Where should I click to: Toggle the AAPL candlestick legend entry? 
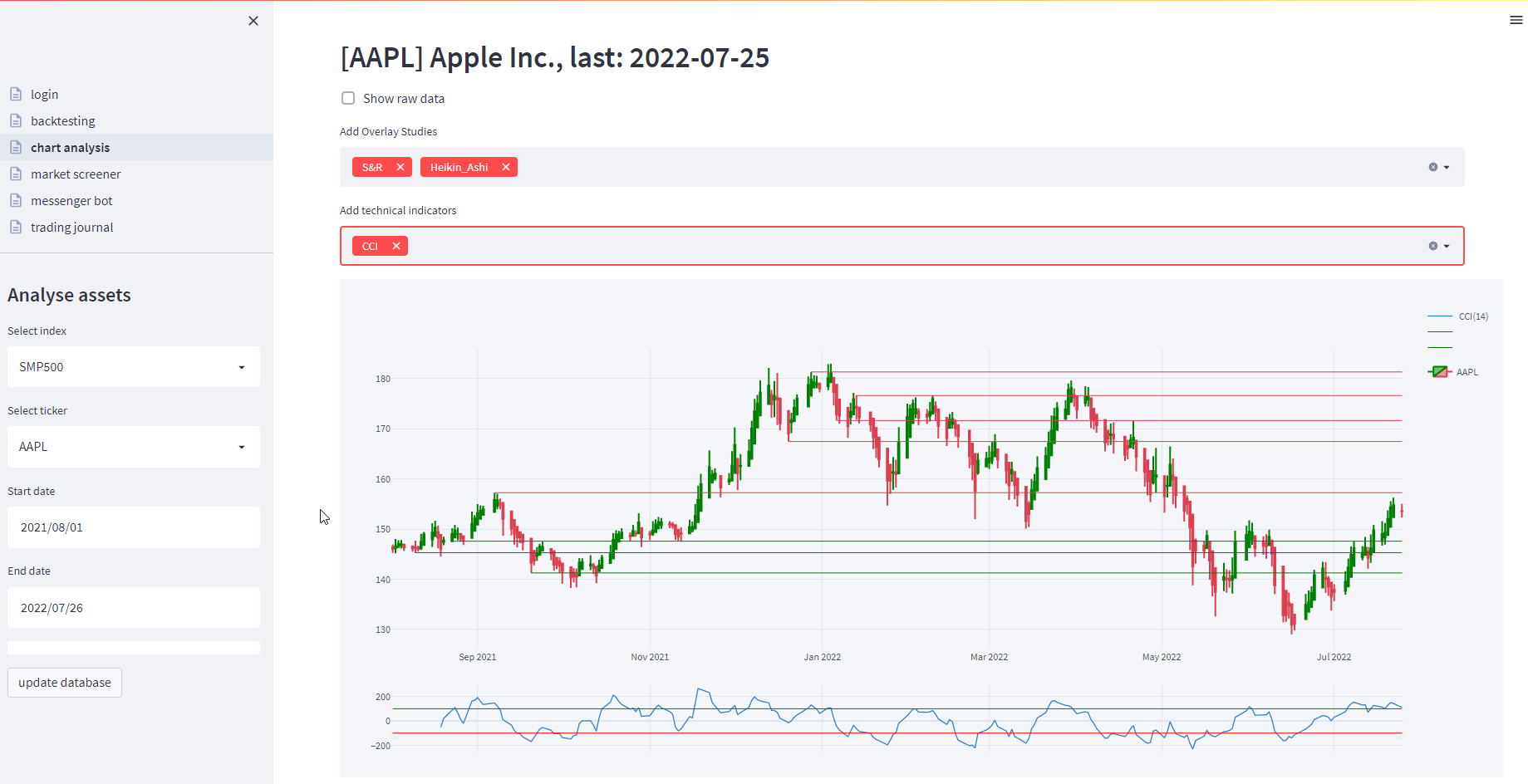[1453, 372]
